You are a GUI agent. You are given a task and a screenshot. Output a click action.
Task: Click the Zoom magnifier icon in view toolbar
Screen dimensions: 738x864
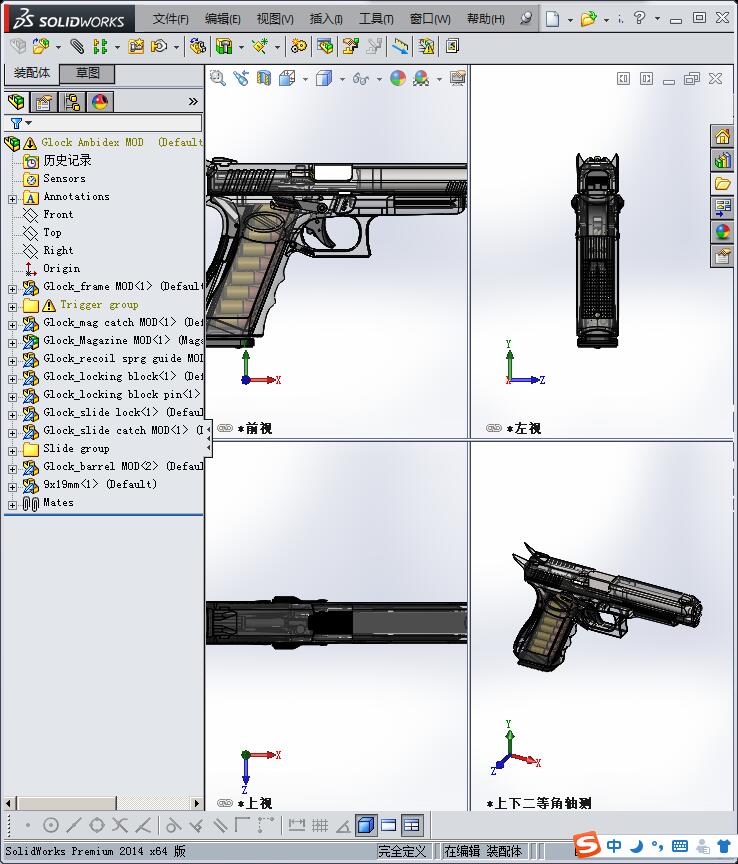218,78
